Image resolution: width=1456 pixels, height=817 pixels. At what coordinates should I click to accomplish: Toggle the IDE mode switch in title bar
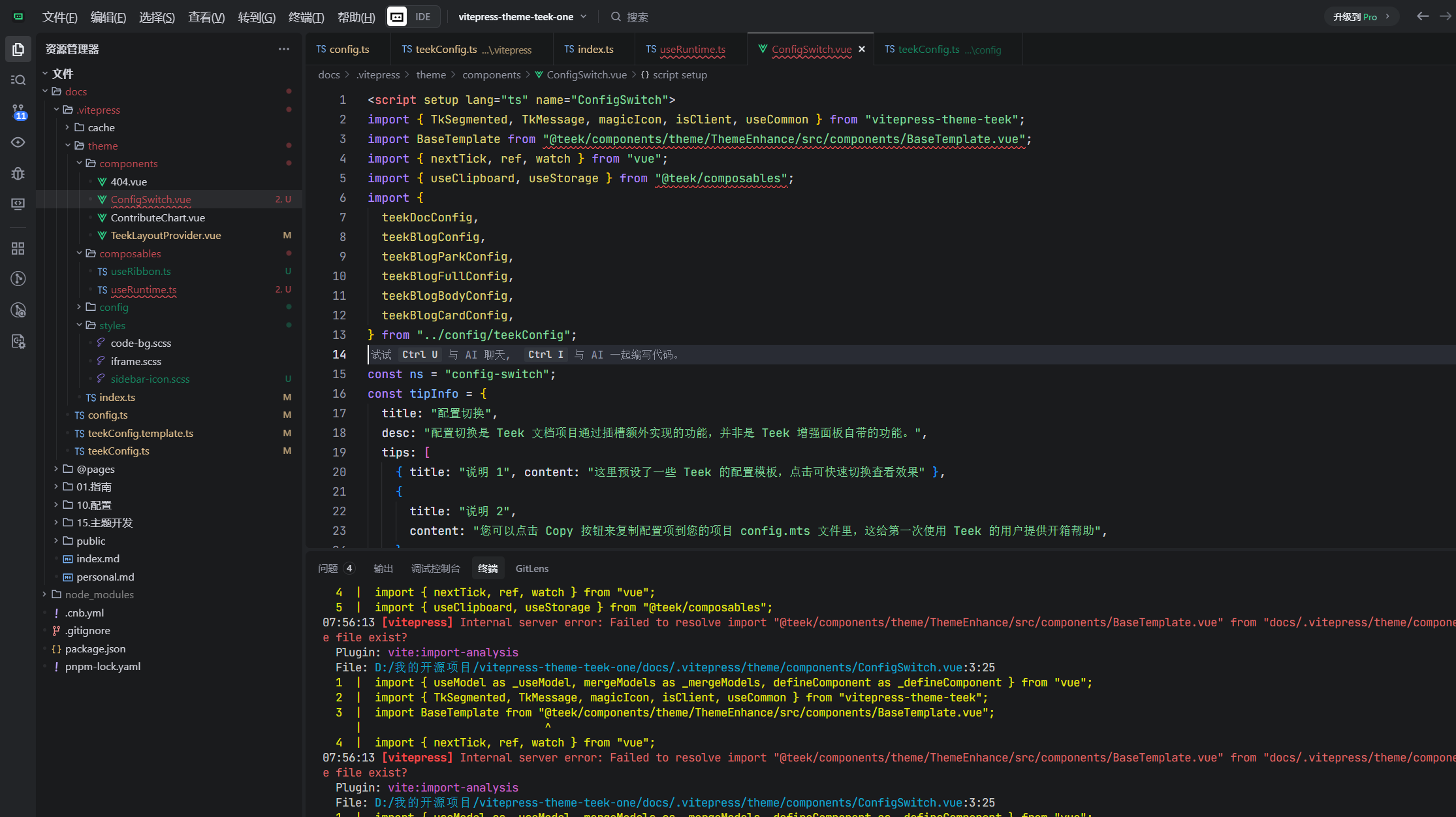click(x=413, y=16)
